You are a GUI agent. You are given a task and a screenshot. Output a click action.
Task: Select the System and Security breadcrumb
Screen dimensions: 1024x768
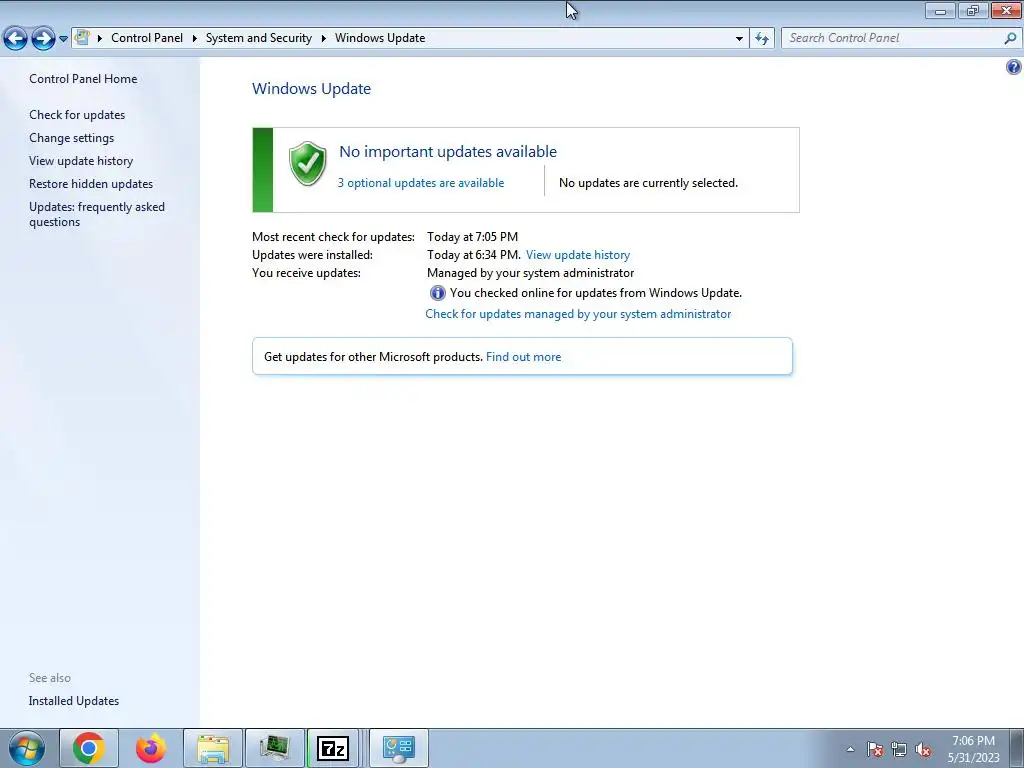[x=259, y=38]
